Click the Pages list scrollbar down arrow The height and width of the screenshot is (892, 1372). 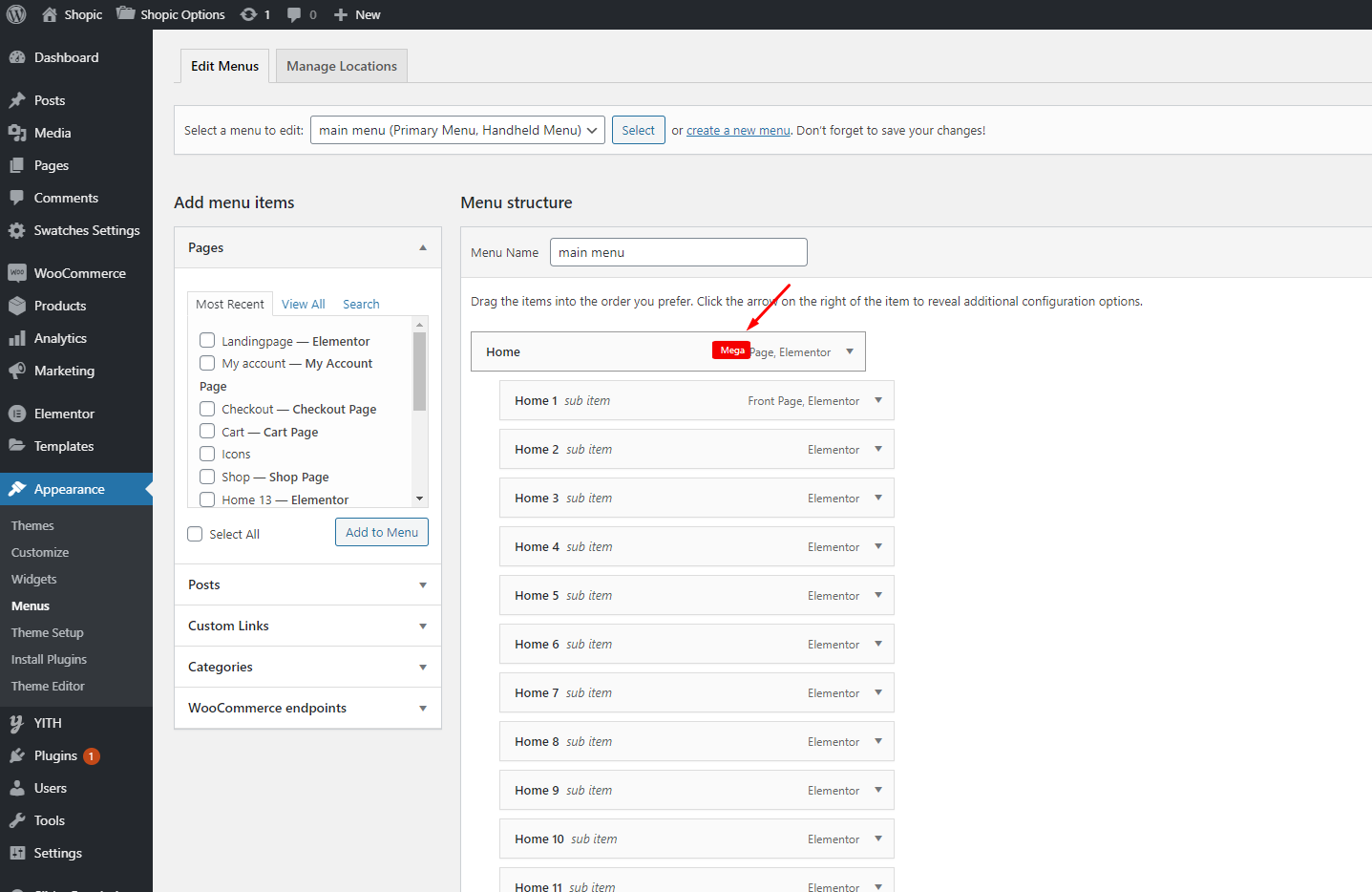419,499
